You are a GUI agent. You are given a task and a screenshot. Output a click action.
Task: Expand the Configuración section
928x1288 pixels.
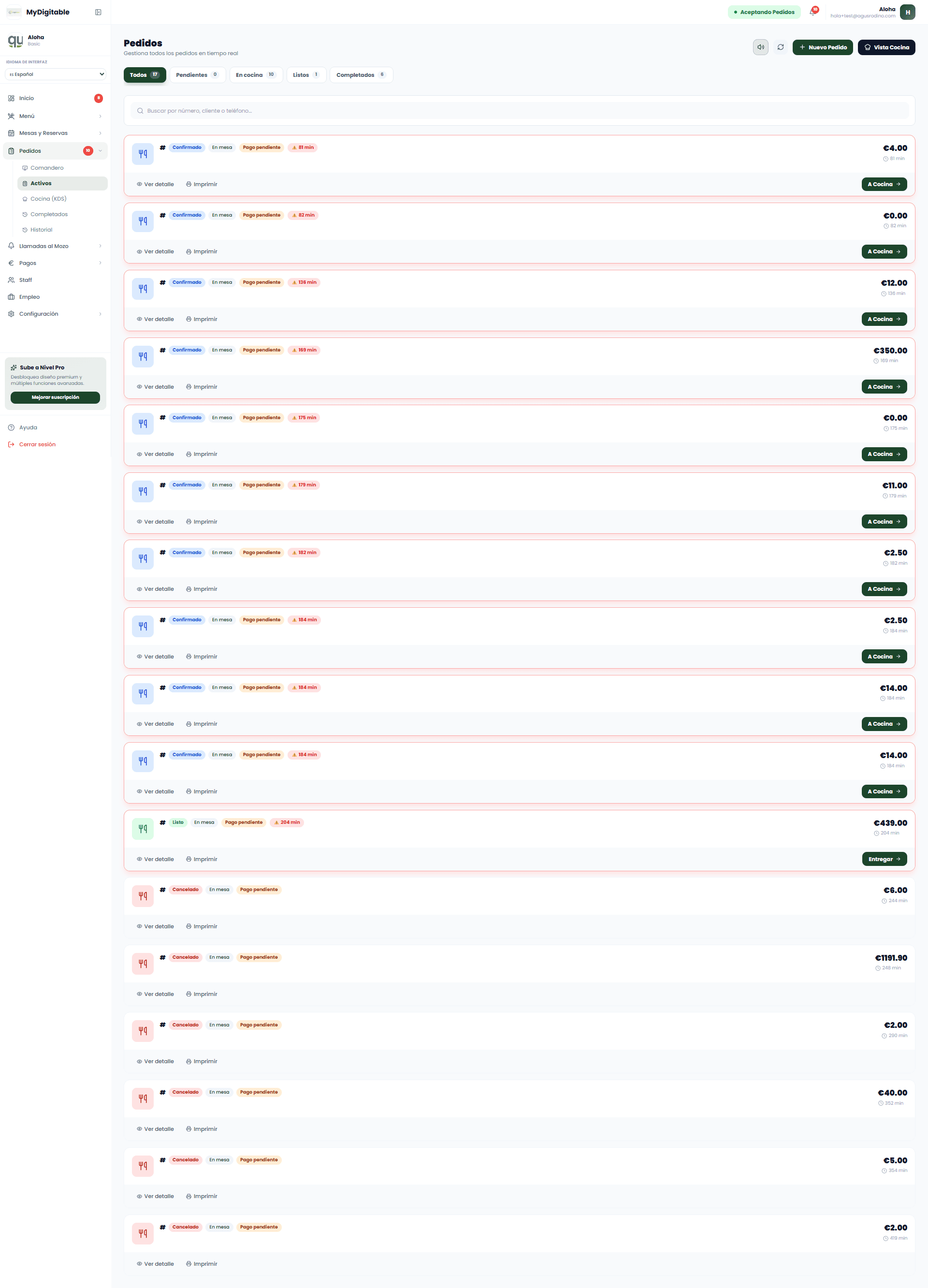pyautogui.click(x=55, y=313)
